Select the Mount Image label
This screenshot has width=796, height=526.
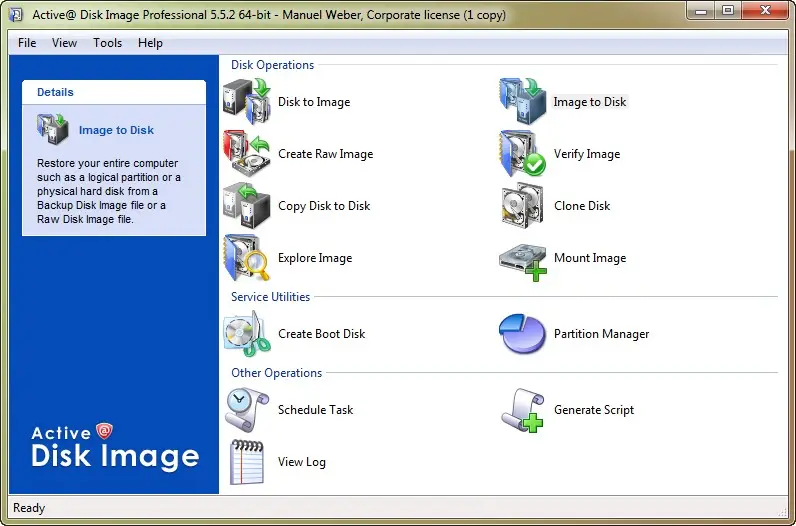click(x=590, y=257)
